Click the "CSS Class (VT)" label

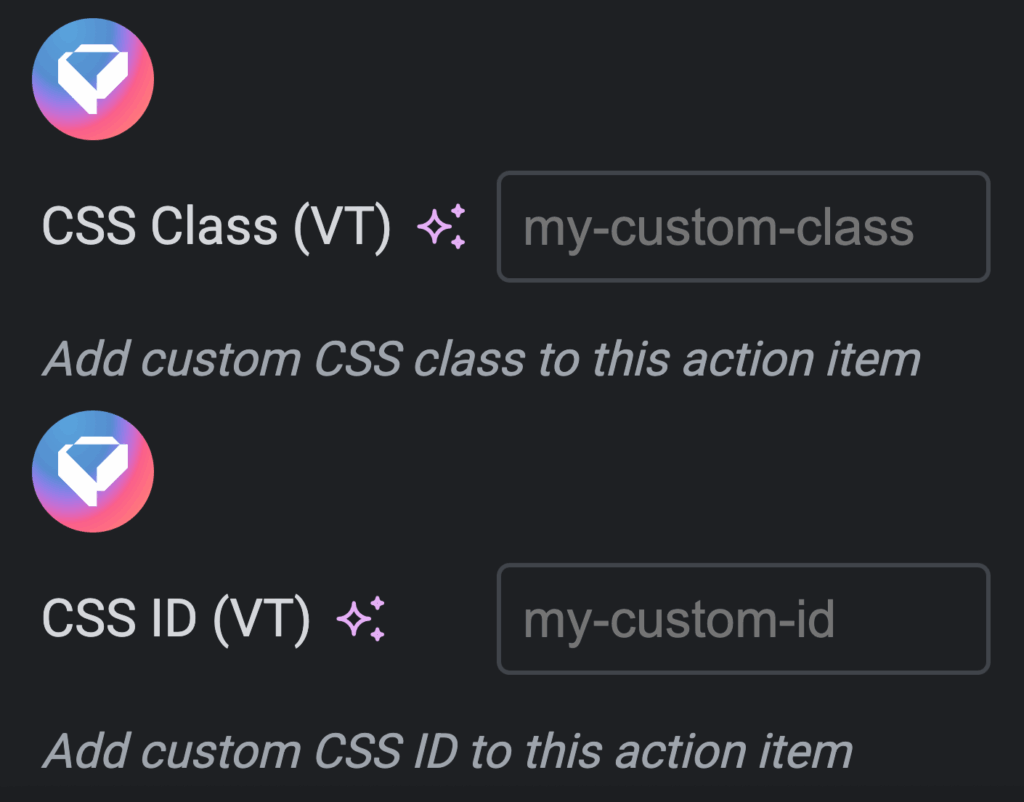pos(216,228)
